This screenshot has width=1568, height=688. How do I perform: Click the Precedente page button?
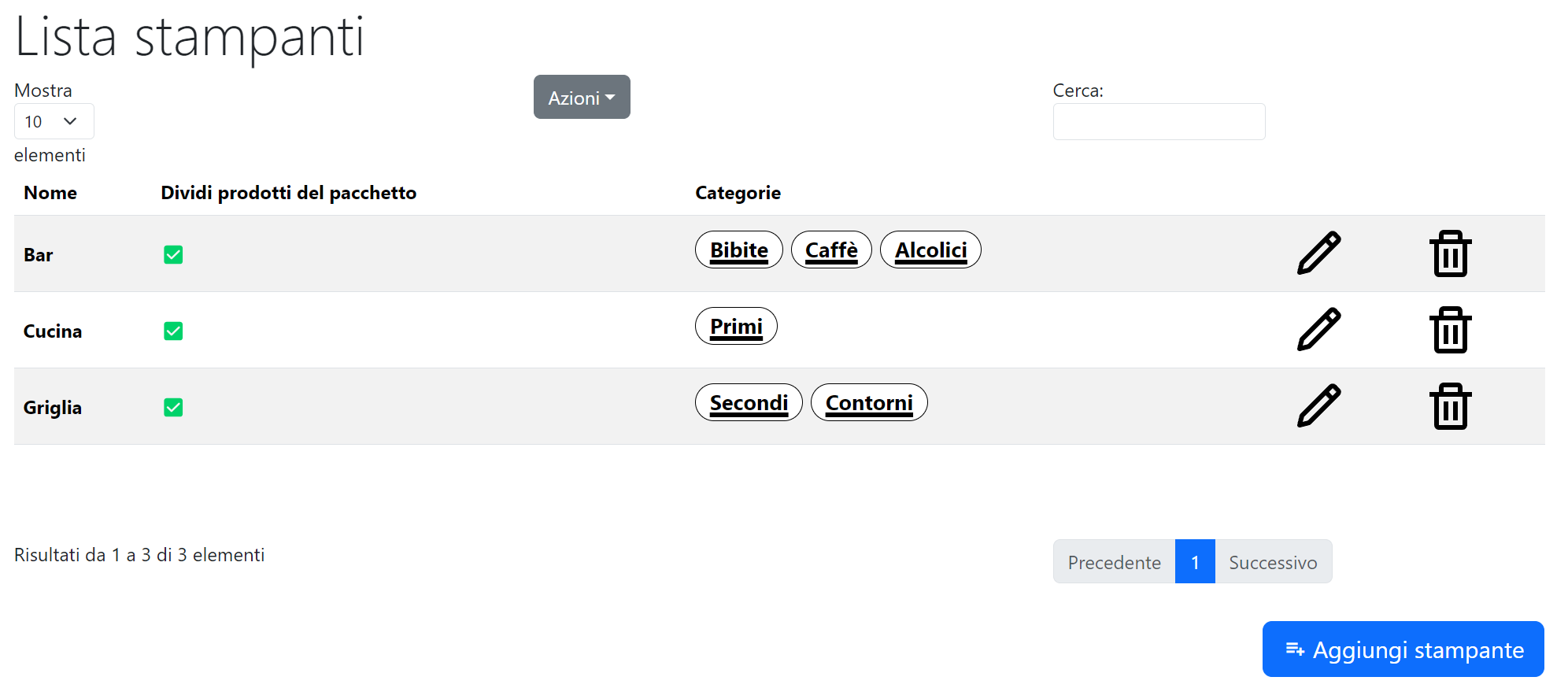pyautogui.click(x=1114, y=562)
